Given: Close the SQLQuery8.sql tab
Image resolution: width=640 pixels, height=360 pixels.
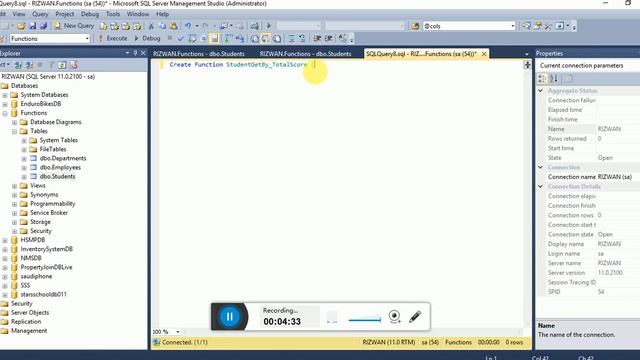Looking at the screenshot, I should point(484,53).
